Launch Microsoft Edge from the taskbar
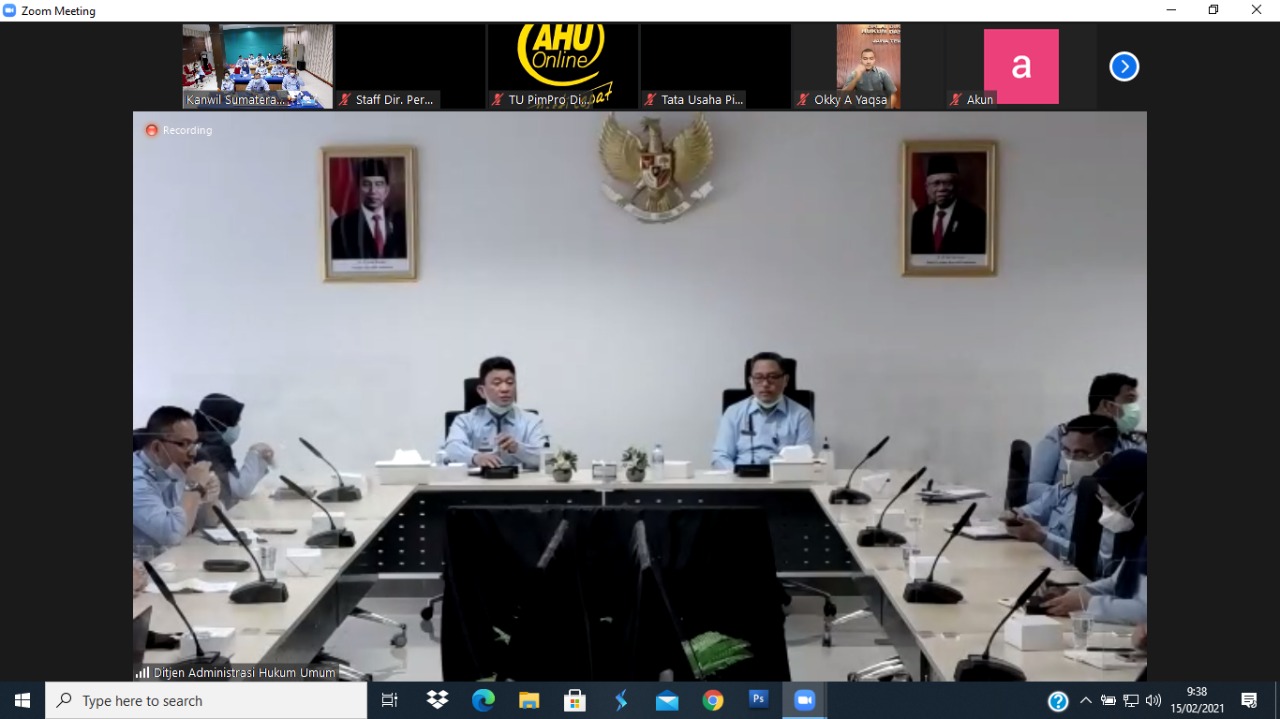 pyautogui.click(x=483, y=701)
